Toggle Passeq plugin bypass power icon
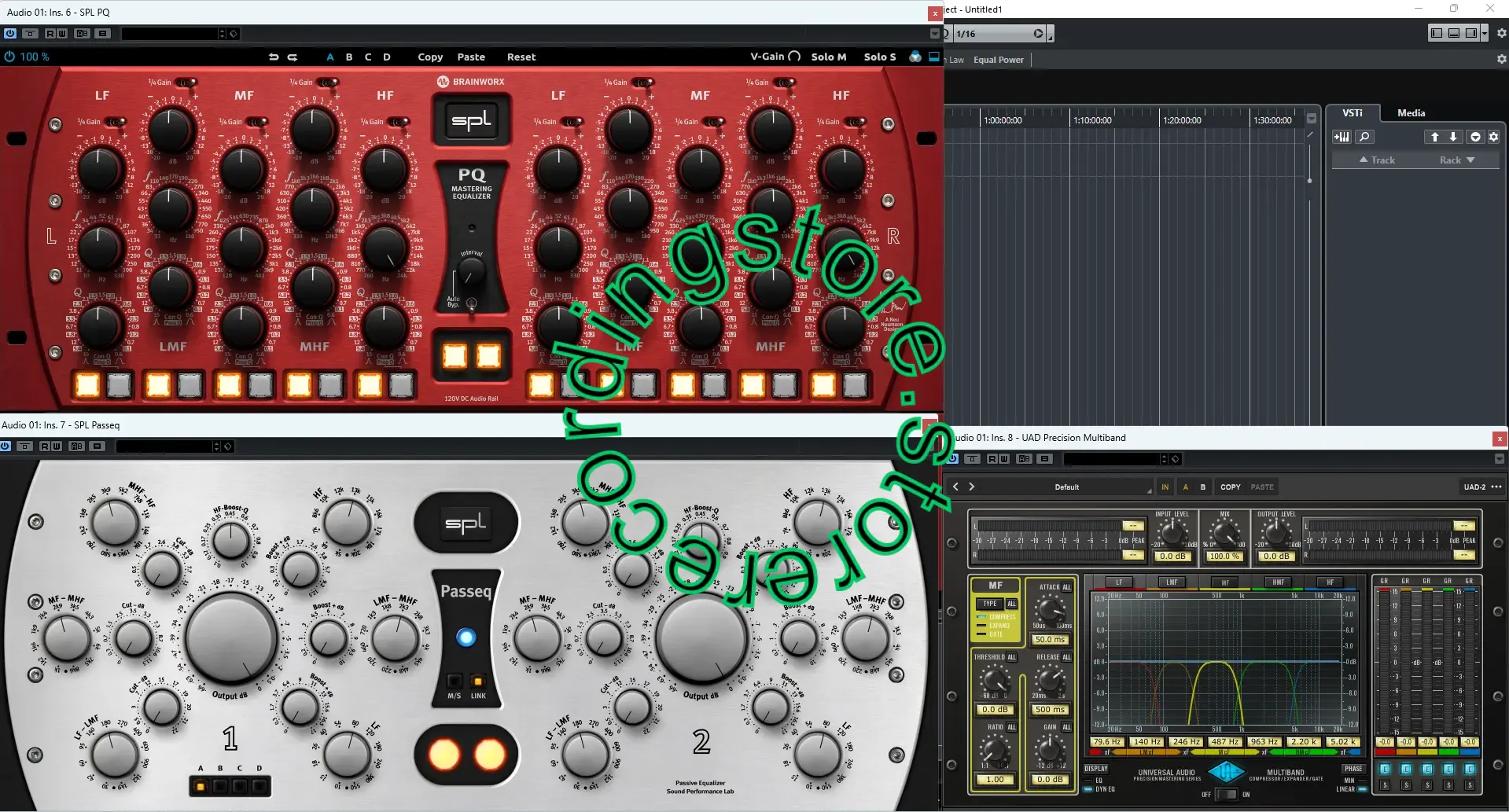 6,446
